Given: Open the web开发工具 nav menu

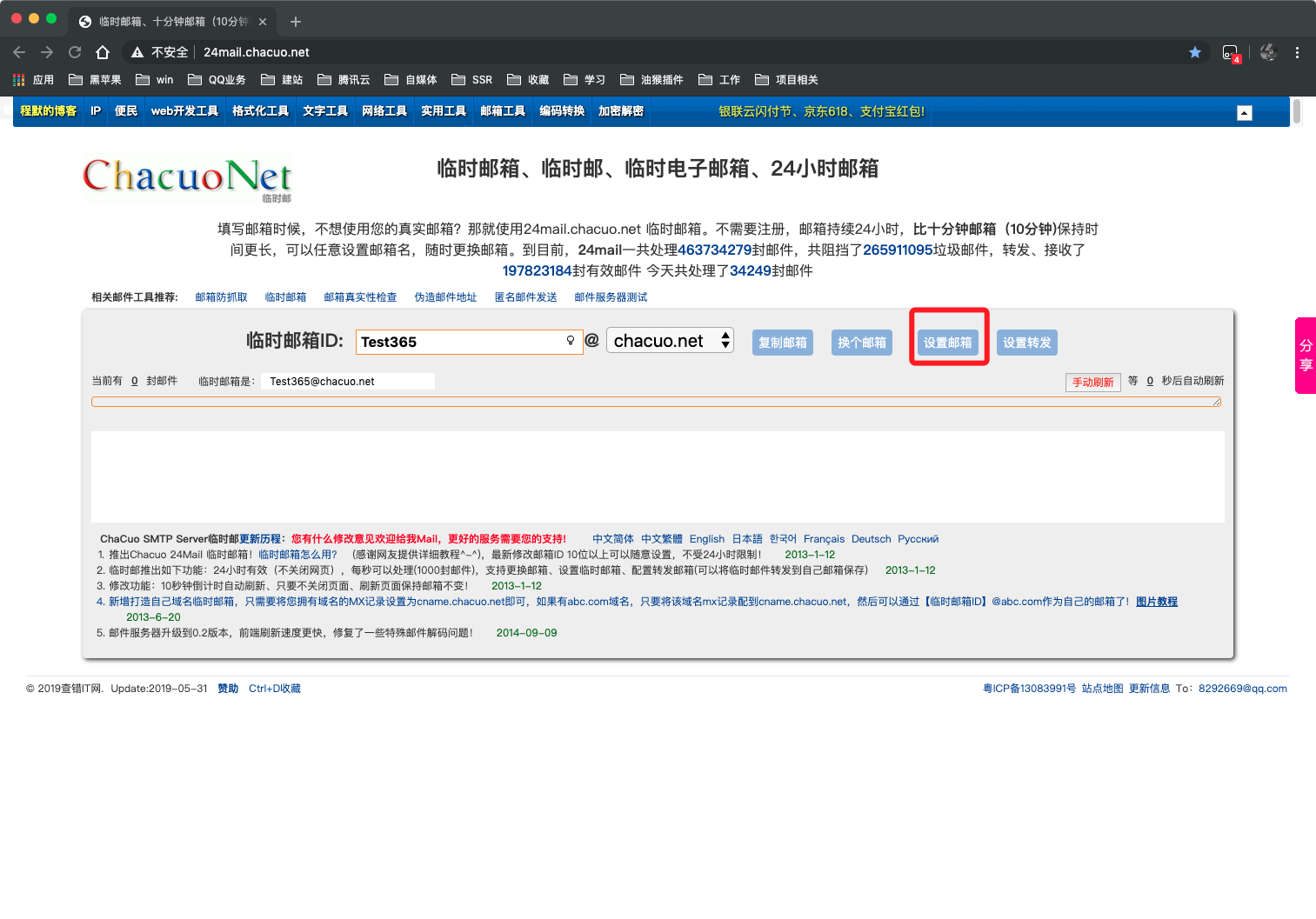Looking at the screenshot, I should pyautogui.click(x=184, y=111).
